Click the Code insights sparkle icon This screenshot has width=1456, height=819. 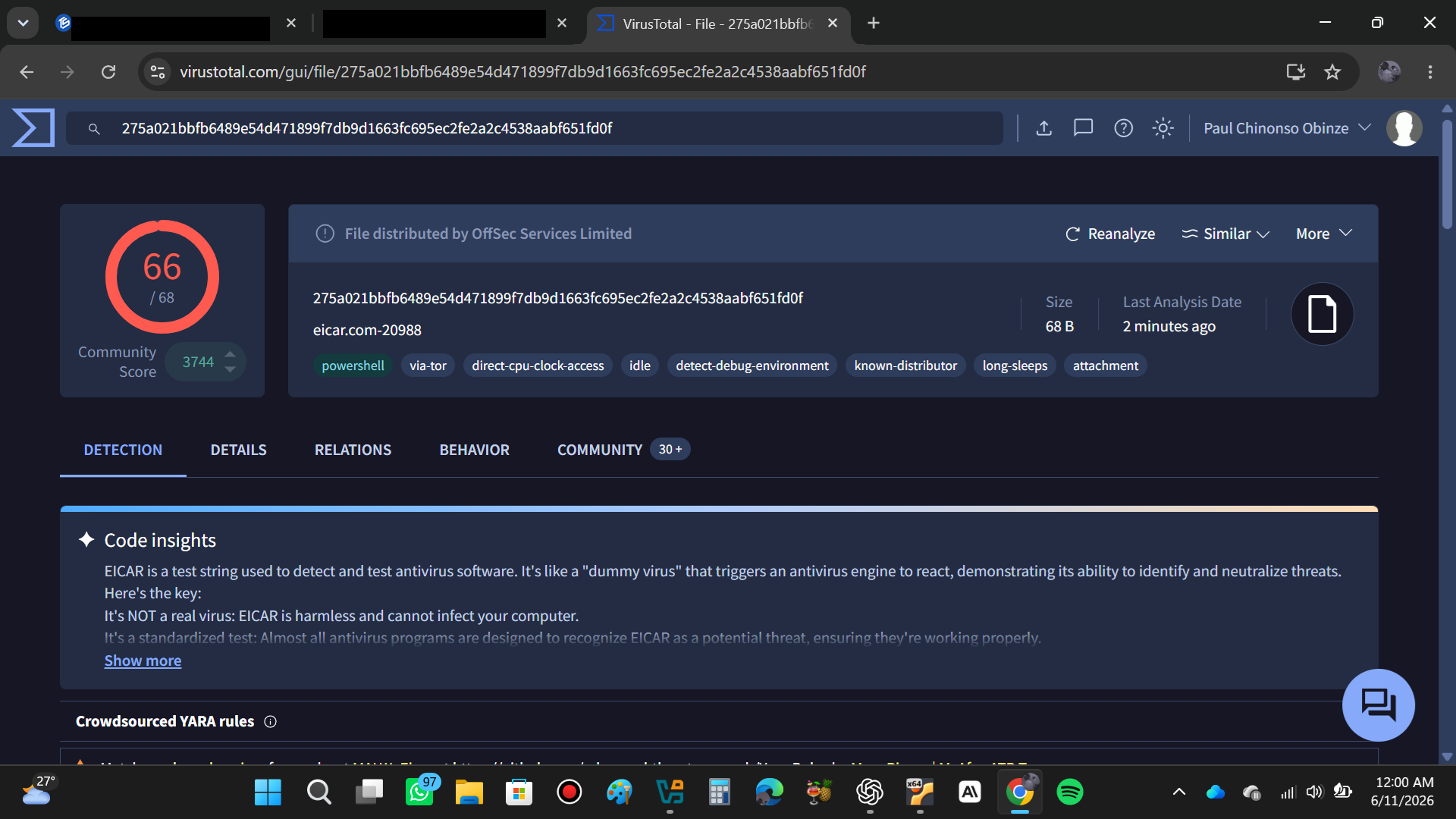click(x=86, y=539)
